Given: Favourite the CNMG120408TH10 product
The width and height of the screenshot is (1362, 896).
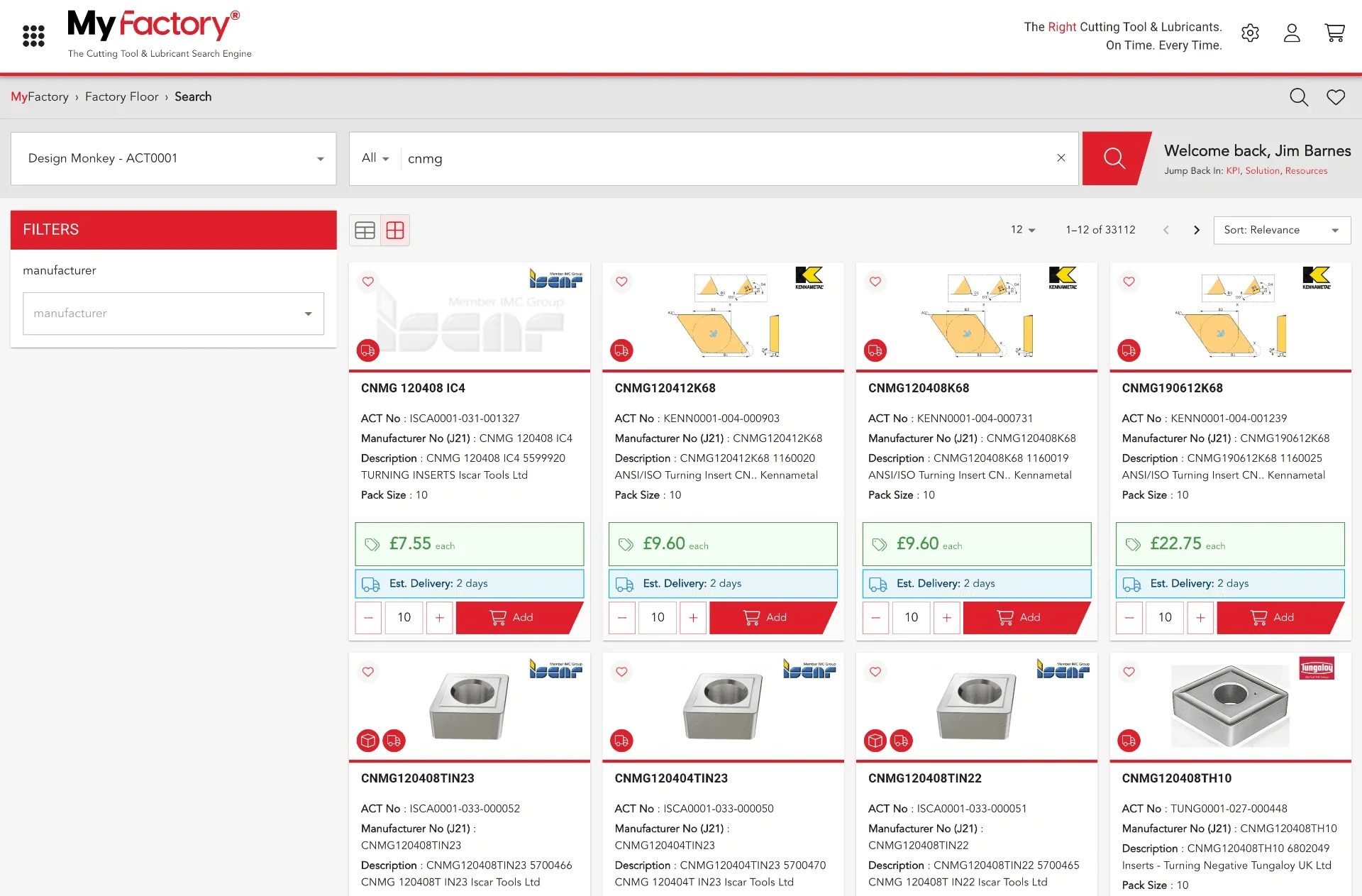Looking at the screenshot, I should pyautogui.click(x=1129, y=672).
